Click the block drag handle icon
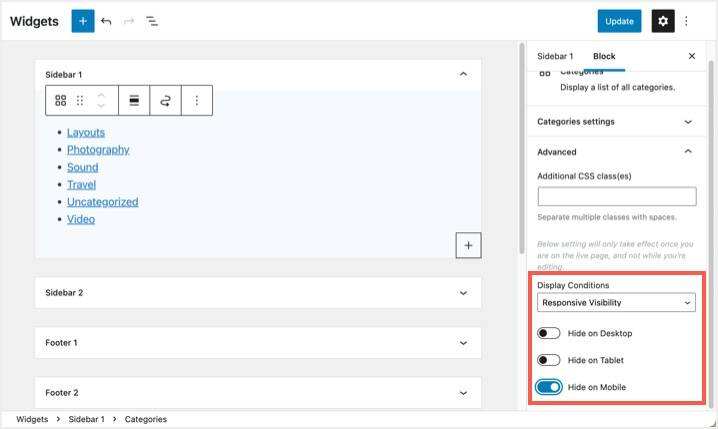The height and width of the screenshot is (429, 718). coord(80,101)
